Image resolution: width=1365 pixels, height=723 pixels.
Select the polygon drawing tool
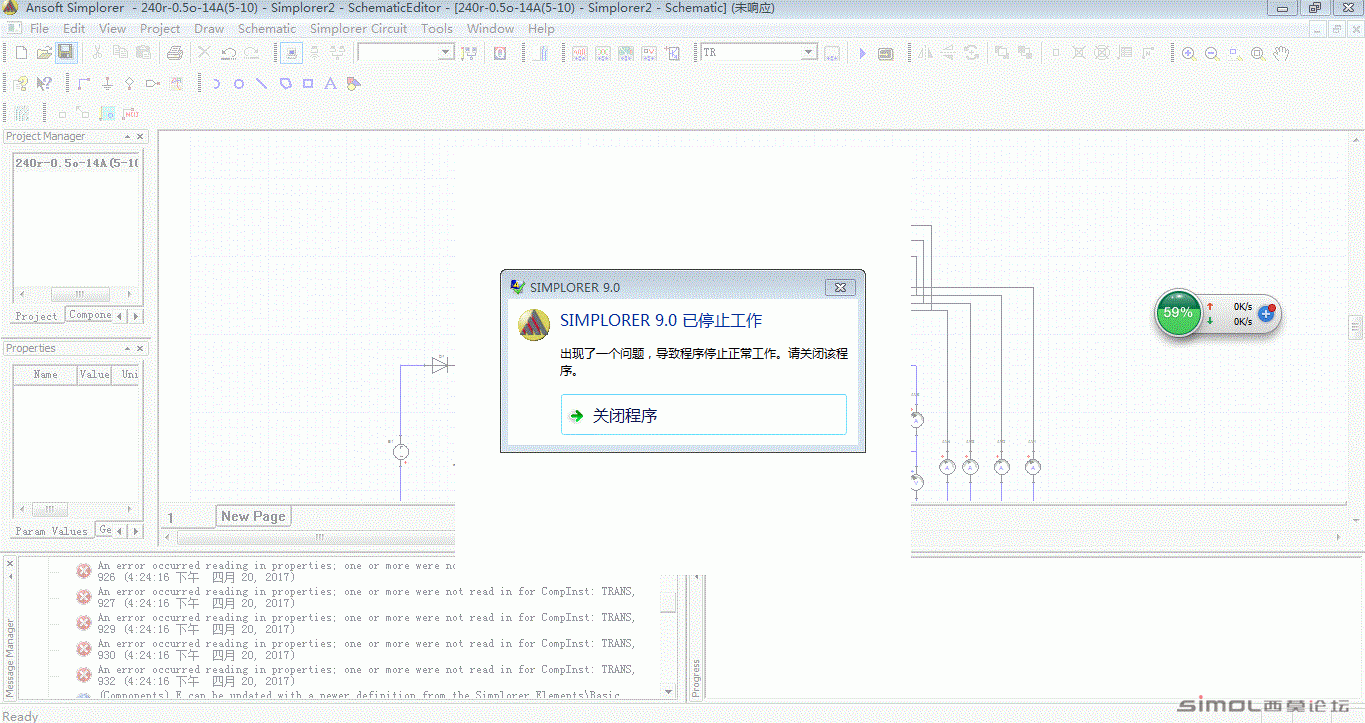[x=285, y=83]
